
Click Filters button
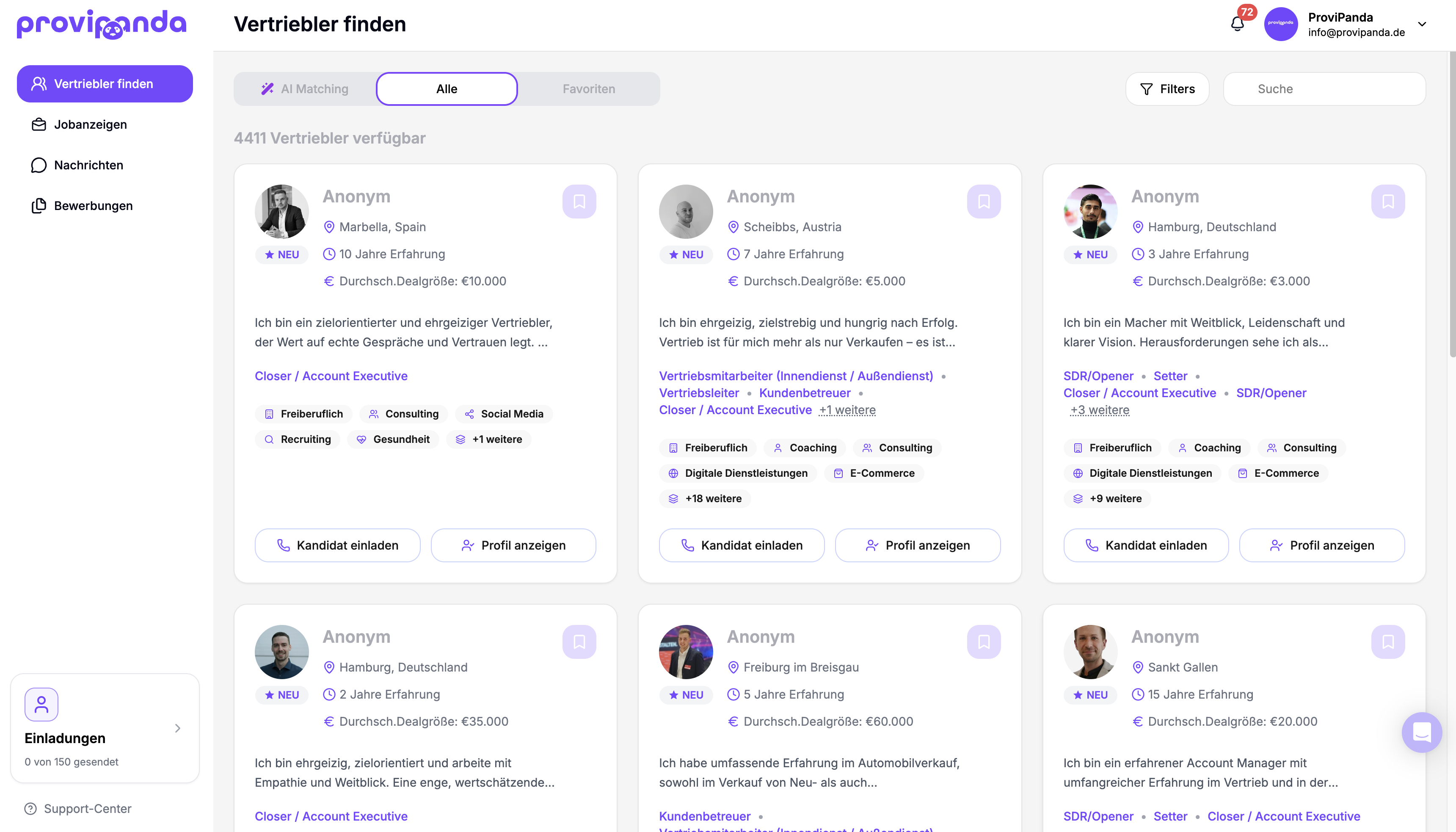click(1167, 88)
